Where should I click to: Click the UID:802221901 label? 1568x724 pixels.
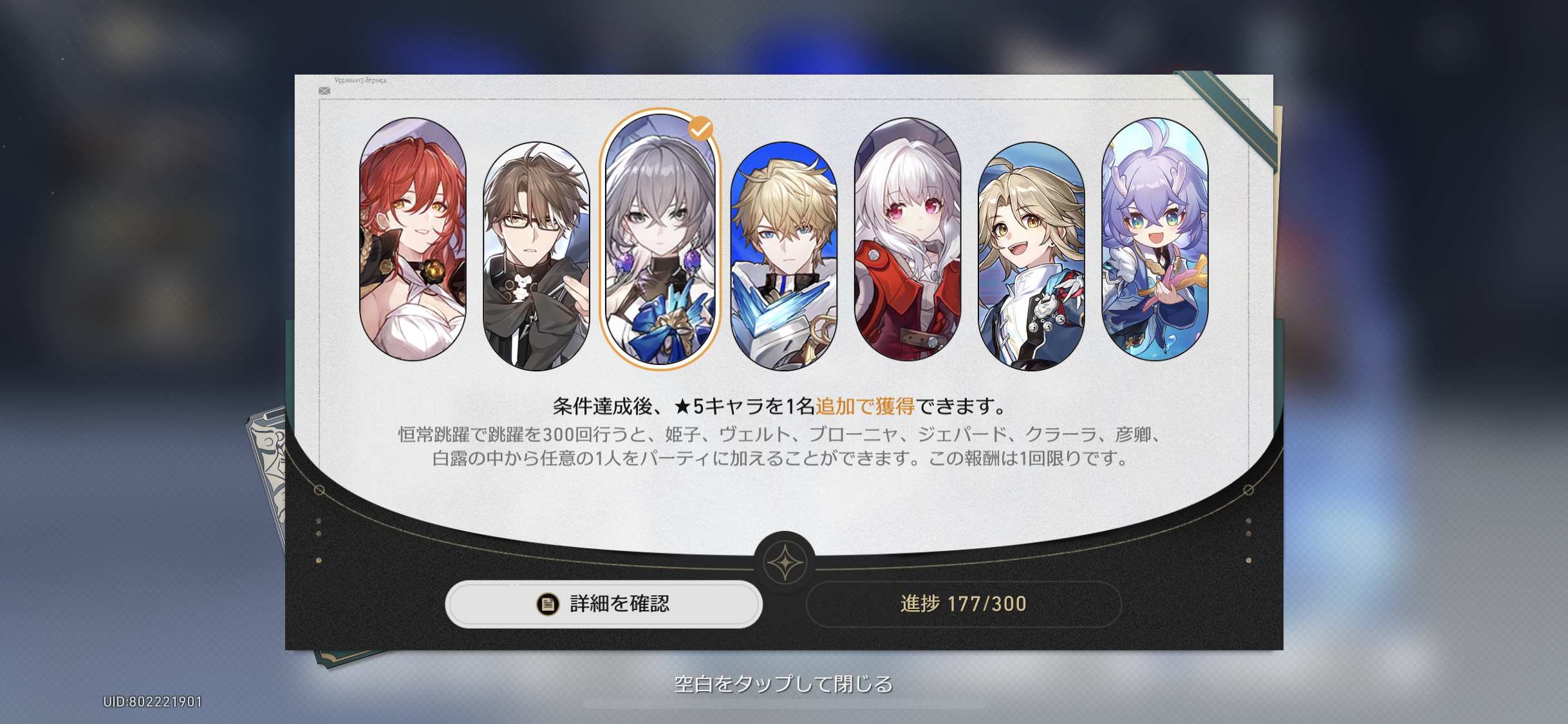pyautogui.click(x=153, y=701)
